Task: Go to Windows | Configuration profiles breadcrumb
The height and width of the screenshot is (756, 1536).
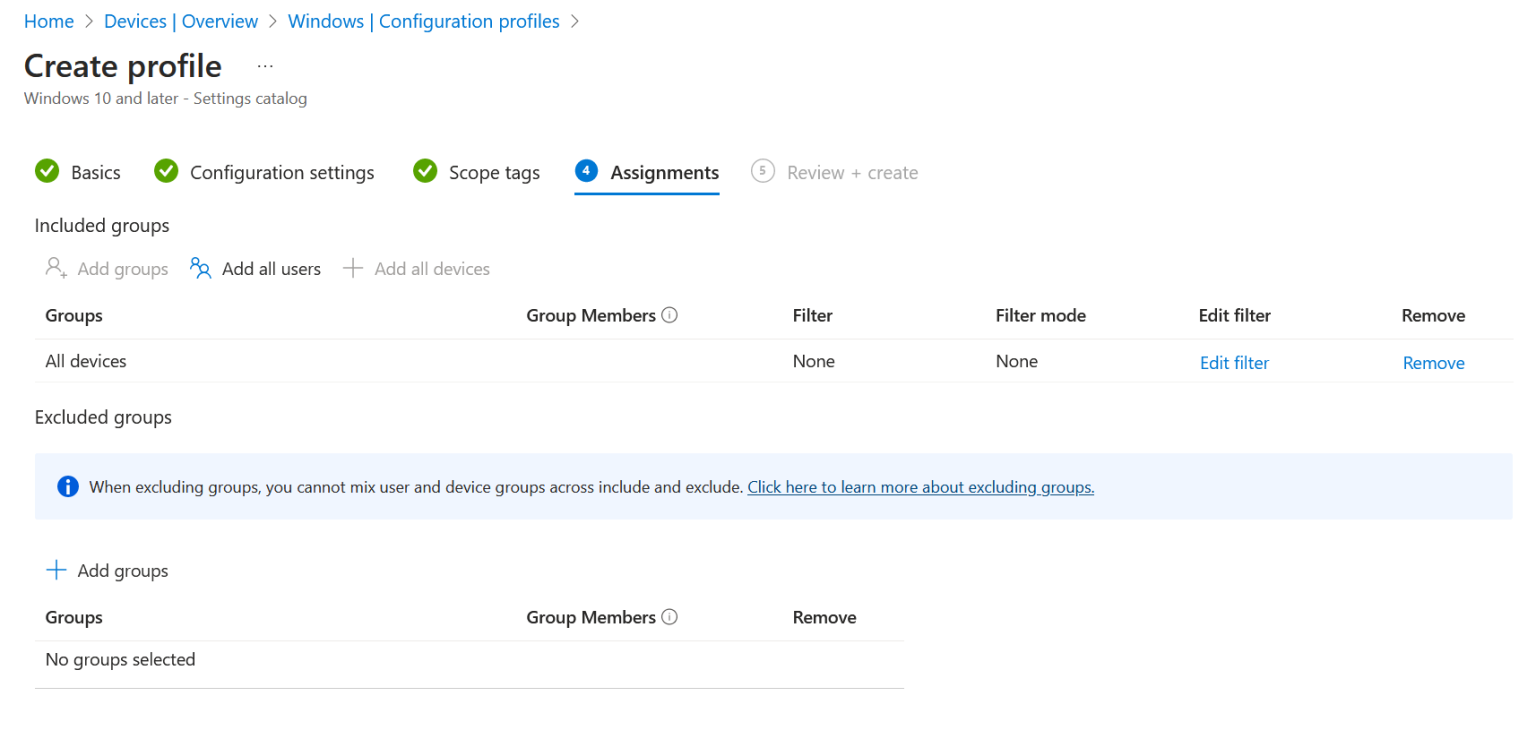Action: (x=424, y=21)
